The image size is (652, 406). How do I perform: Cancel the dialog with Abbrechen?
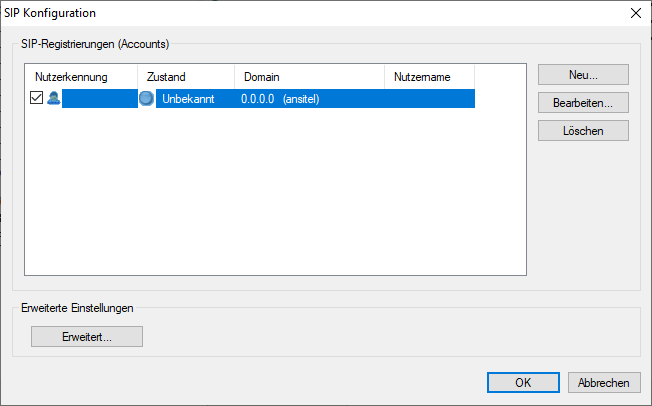coord(604,383)
